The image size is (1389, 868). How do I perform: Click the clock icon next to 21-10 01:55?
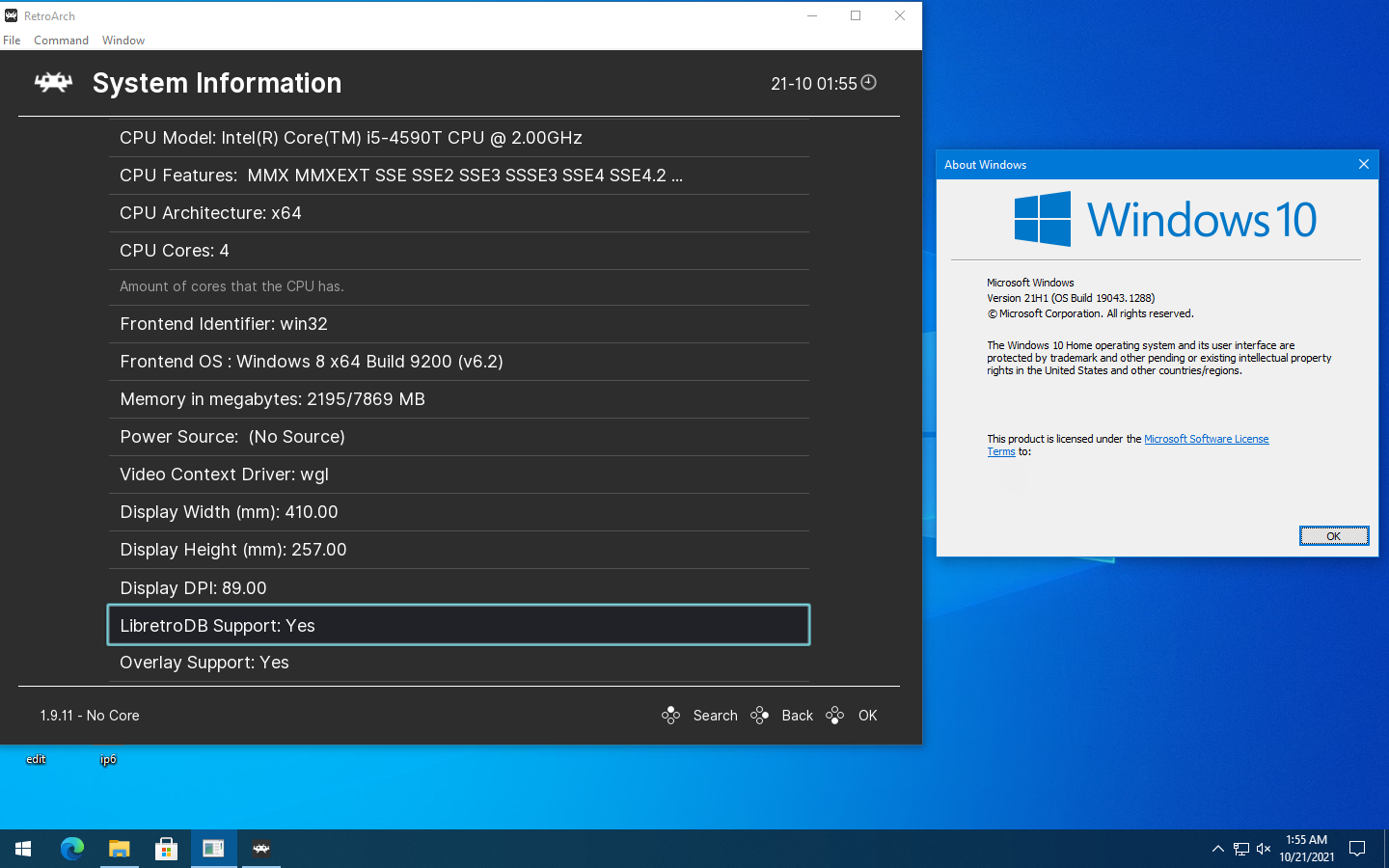tap(868, 83)
